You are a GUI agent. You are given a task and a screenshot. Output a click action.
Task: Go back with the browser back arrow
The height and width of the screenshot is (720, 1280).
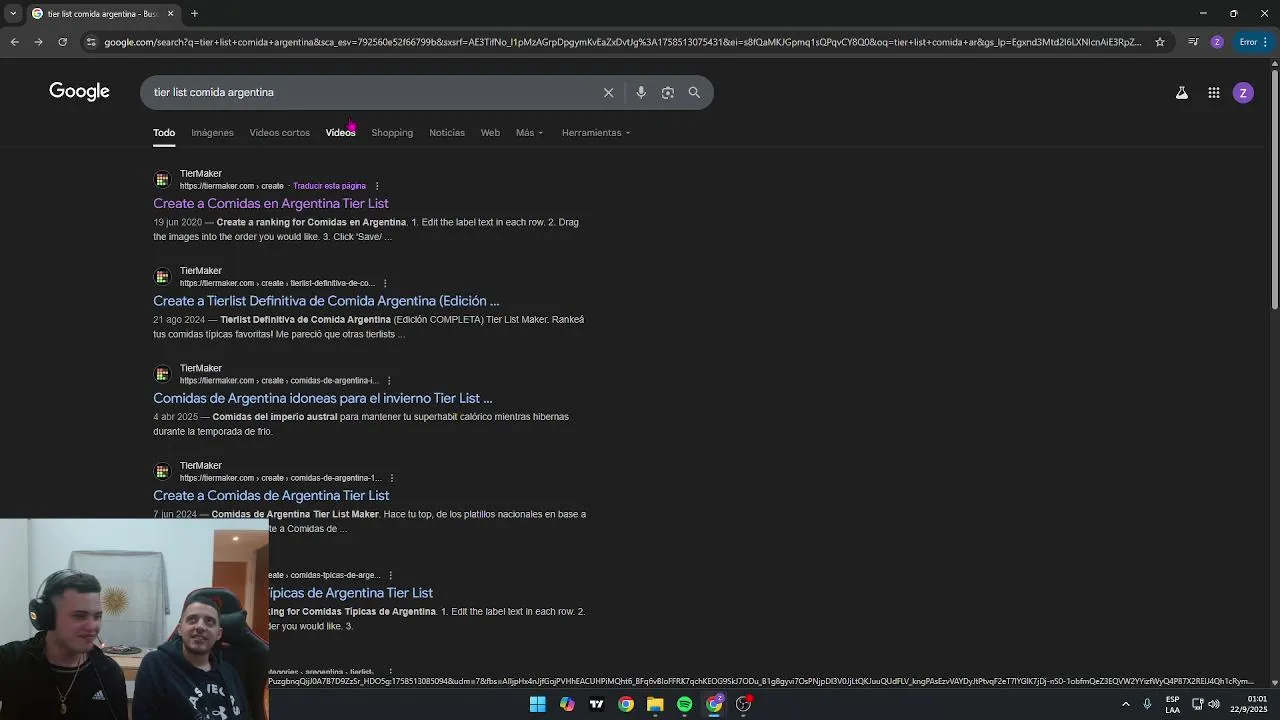click(14, 42)
